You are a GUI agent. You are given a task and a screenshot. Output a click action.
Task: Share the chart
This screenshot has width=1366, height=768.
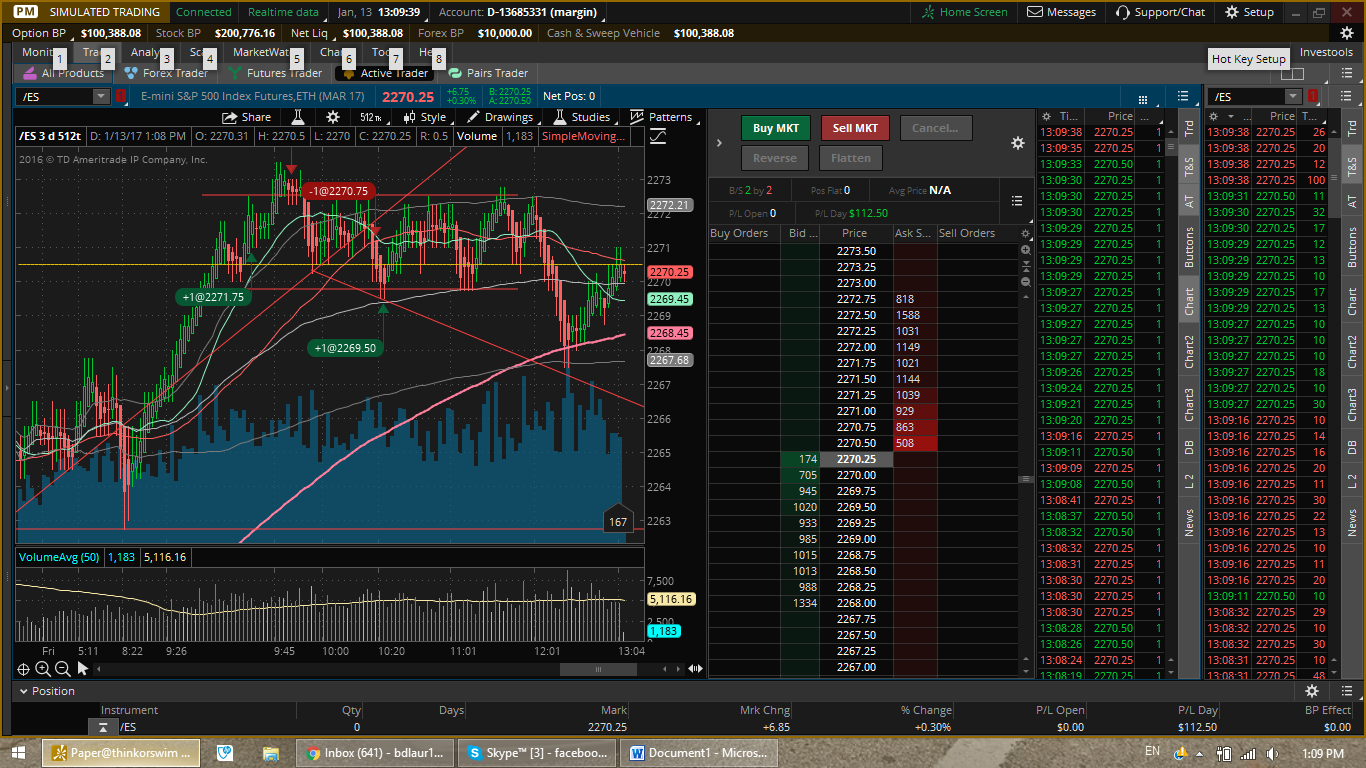tap(247, 117)
